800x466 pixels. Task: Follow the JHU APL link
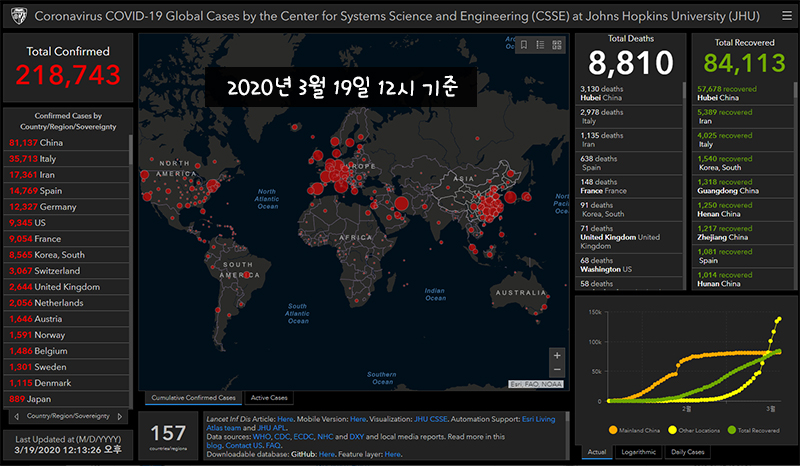click(x=271, y=428)
